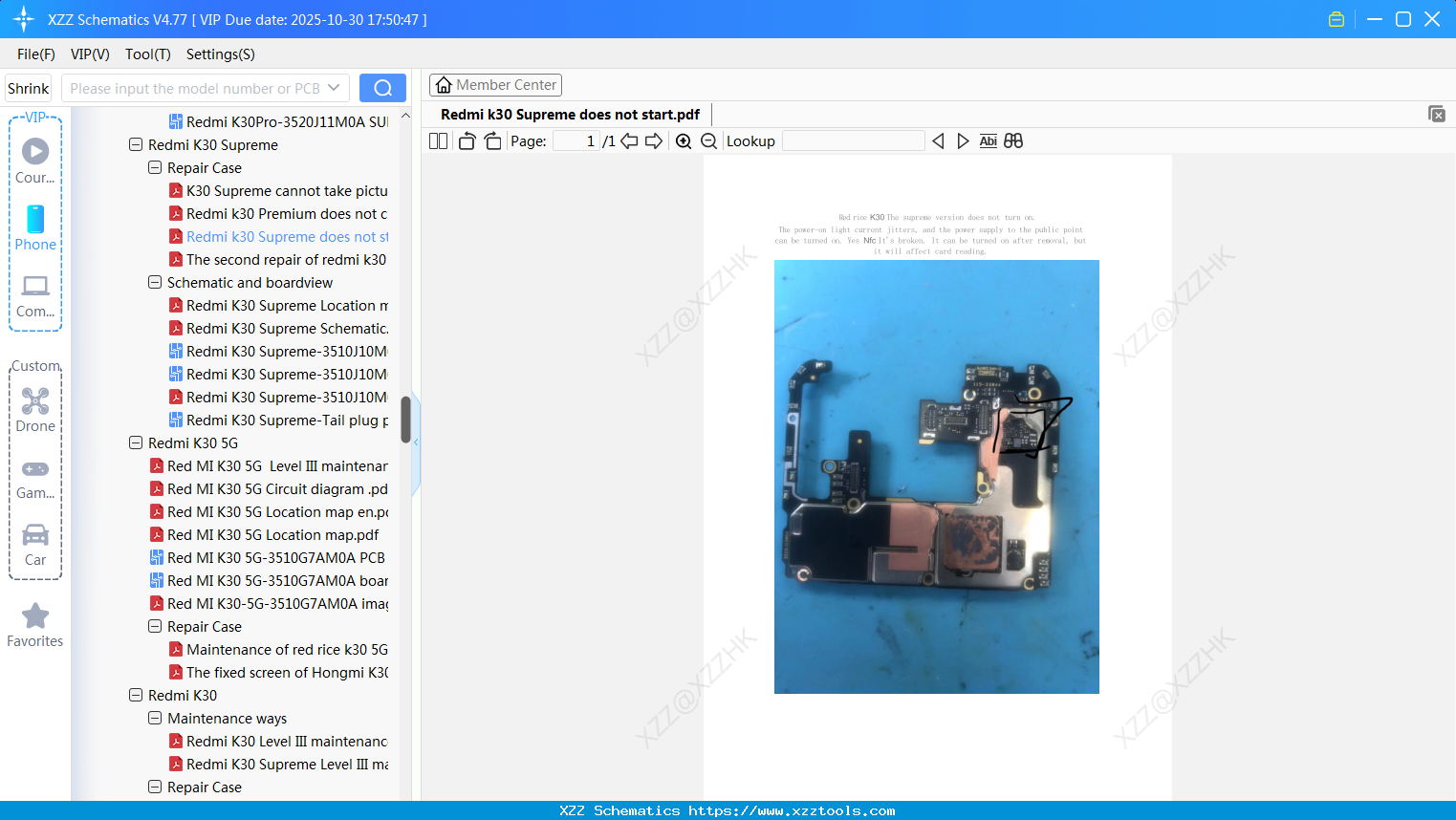Switch to the Redmi k30 Supreme does not start.pdf tab

point(569,114)
